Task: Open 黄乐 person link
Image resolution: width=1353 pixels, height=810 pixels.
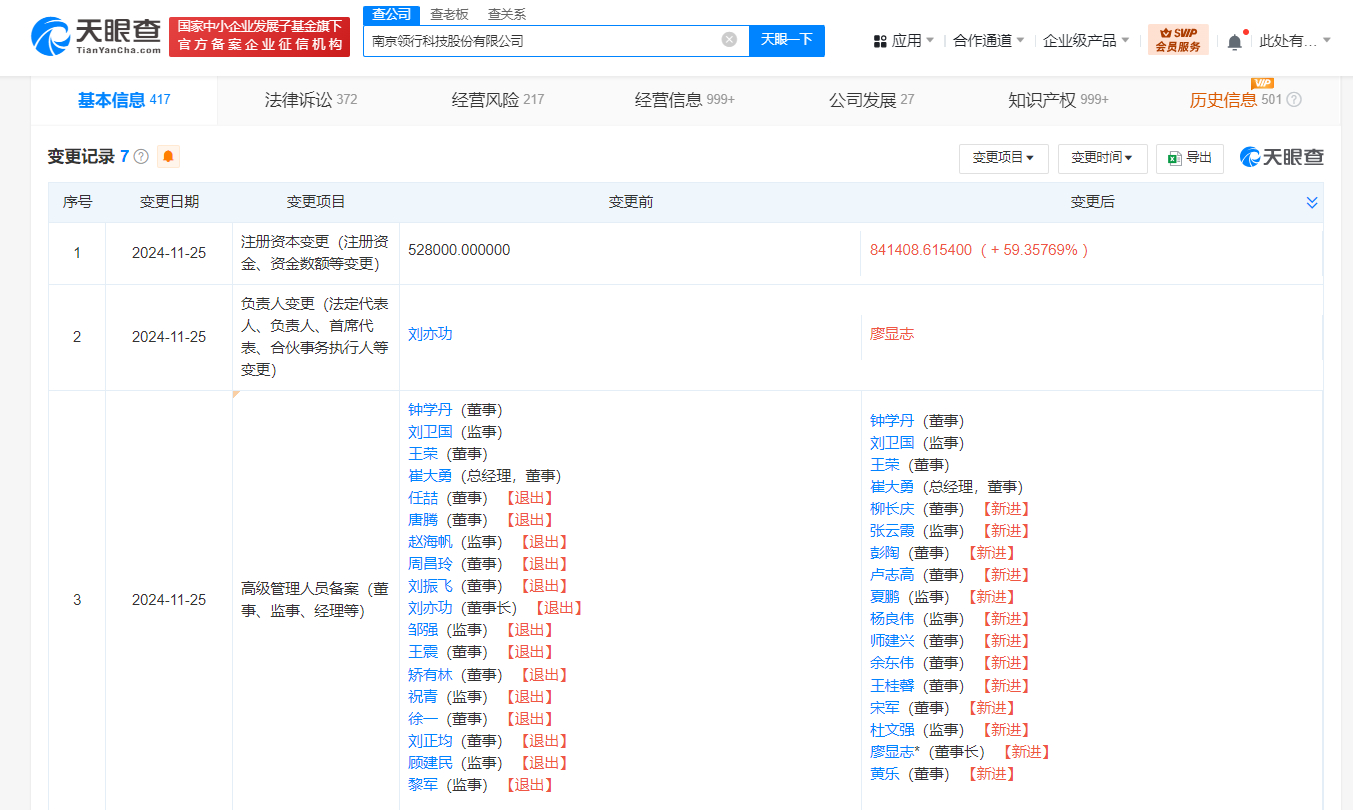Action: 885,773
